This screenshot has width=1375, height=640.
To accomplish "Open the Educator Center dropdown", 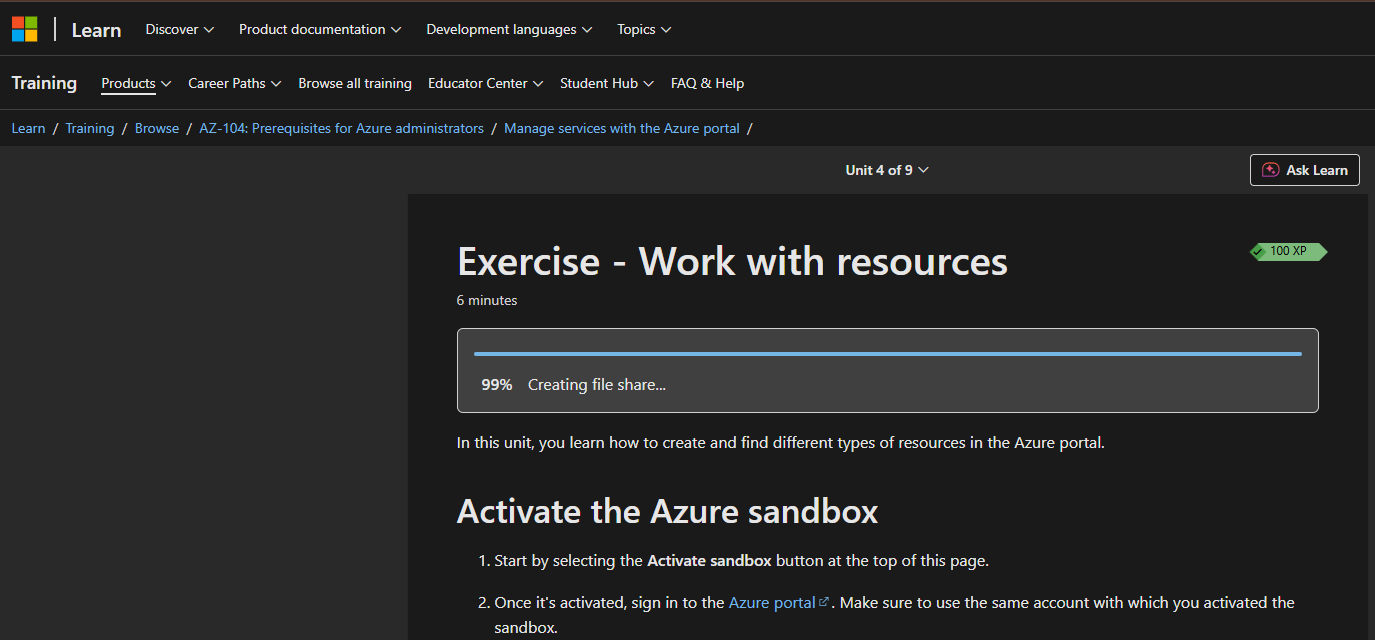I will click(x=486, y=83).
